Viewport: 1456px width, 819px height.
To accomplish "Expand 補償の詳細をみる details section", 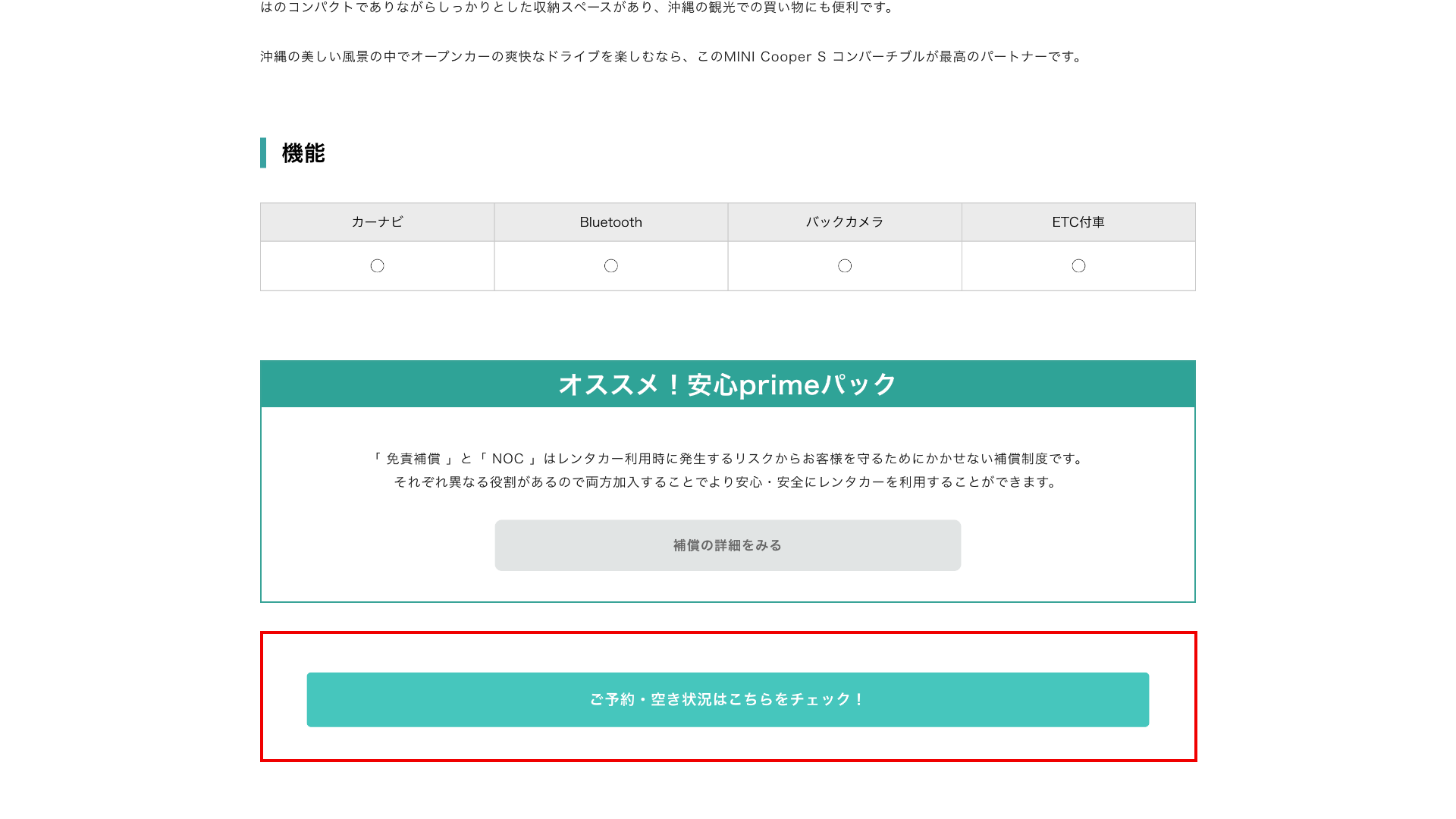I will click(x=728, y=545).
